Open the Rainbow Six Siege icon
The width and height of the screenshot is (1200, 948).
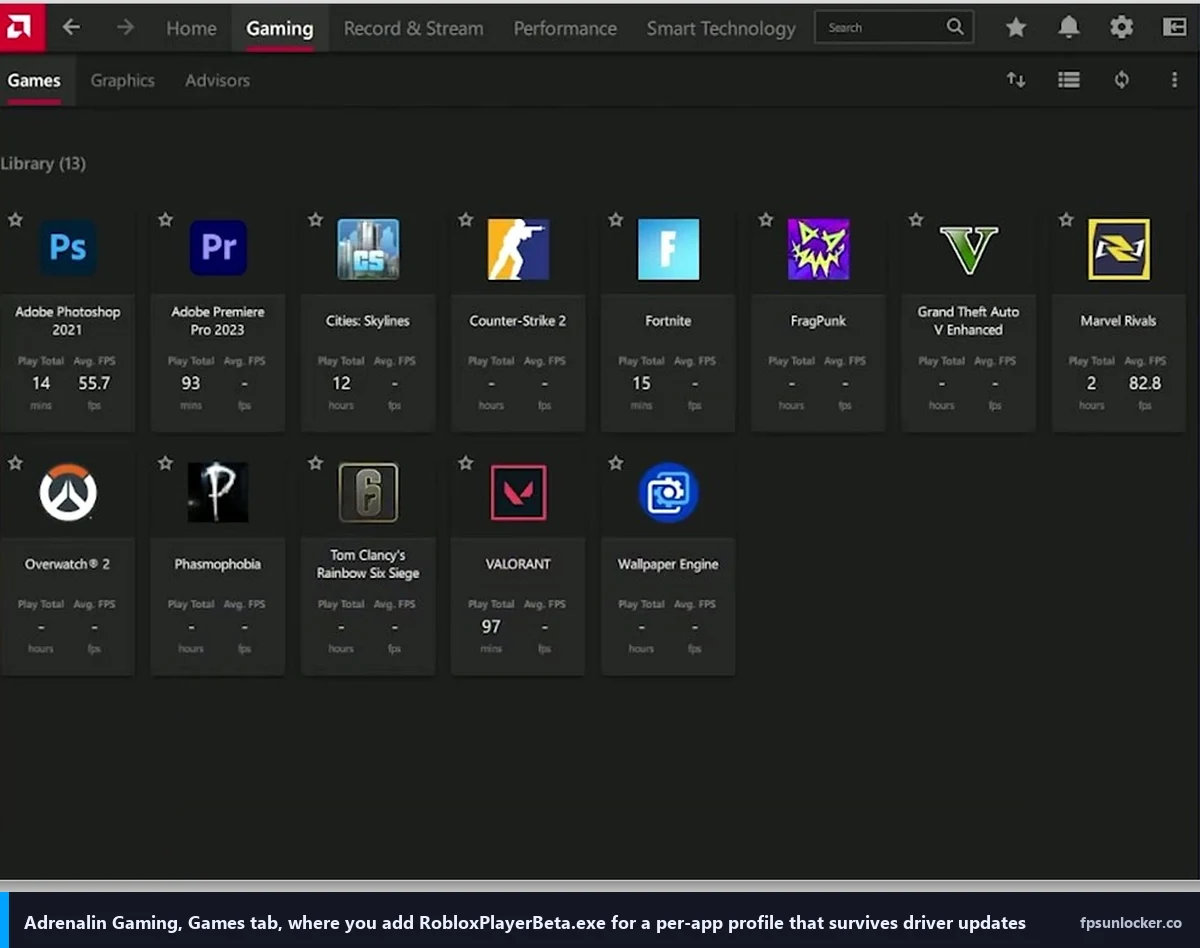coord(368,492)
